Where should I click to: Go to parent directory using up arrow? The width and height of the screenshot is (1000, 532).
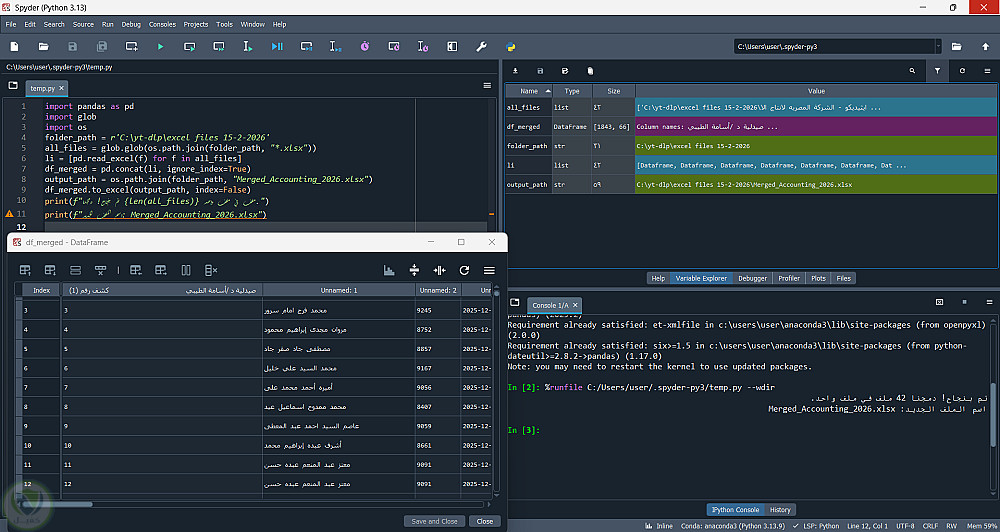tap(983, 46)
